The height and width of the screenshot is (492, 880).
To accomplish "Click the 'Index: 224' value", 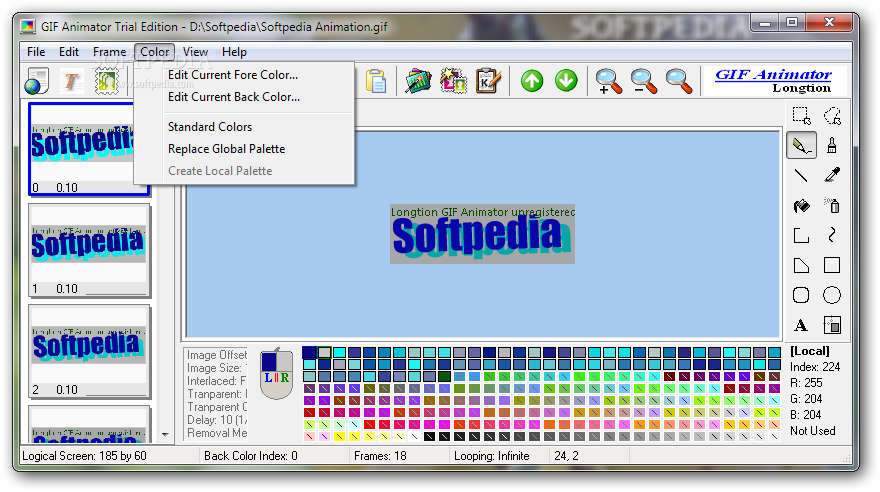I will (815, 367).
